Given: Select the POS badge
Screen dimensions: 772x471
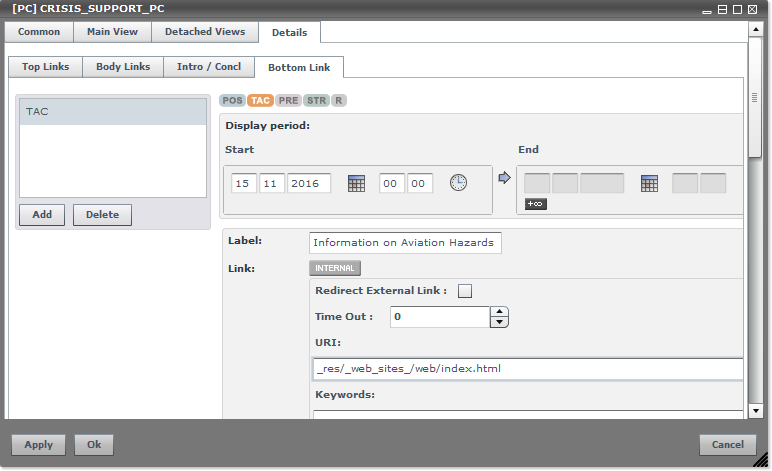Looking at the screenshot, I should click(232, 100).
